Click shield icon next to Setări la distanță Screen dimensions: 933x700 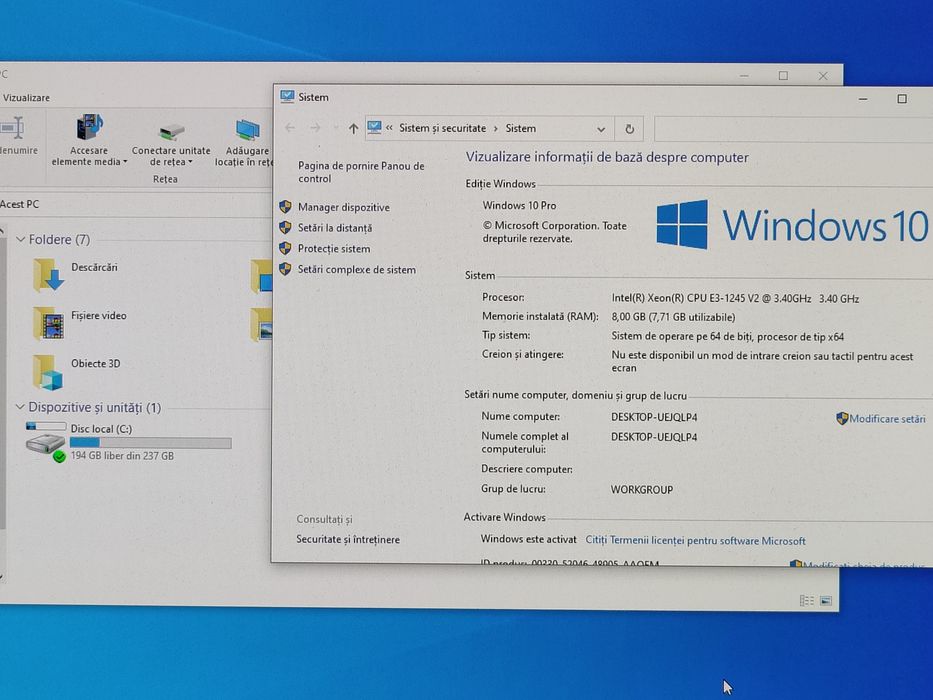[286, 227]
